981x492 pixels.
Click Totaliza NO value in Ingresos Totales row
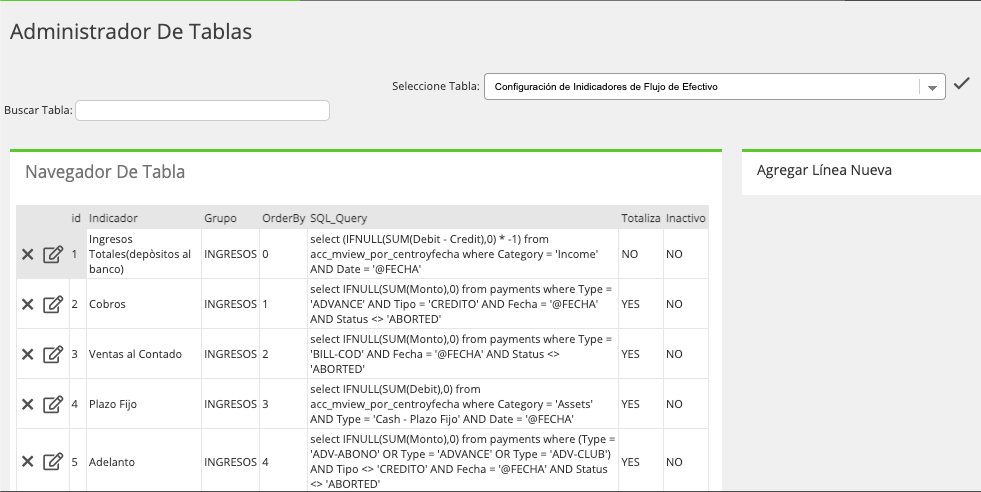(629, 254)
